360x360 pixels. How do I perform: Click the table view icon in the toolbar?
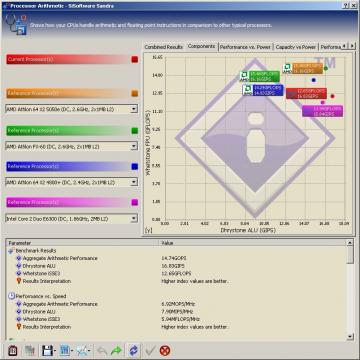65,350
